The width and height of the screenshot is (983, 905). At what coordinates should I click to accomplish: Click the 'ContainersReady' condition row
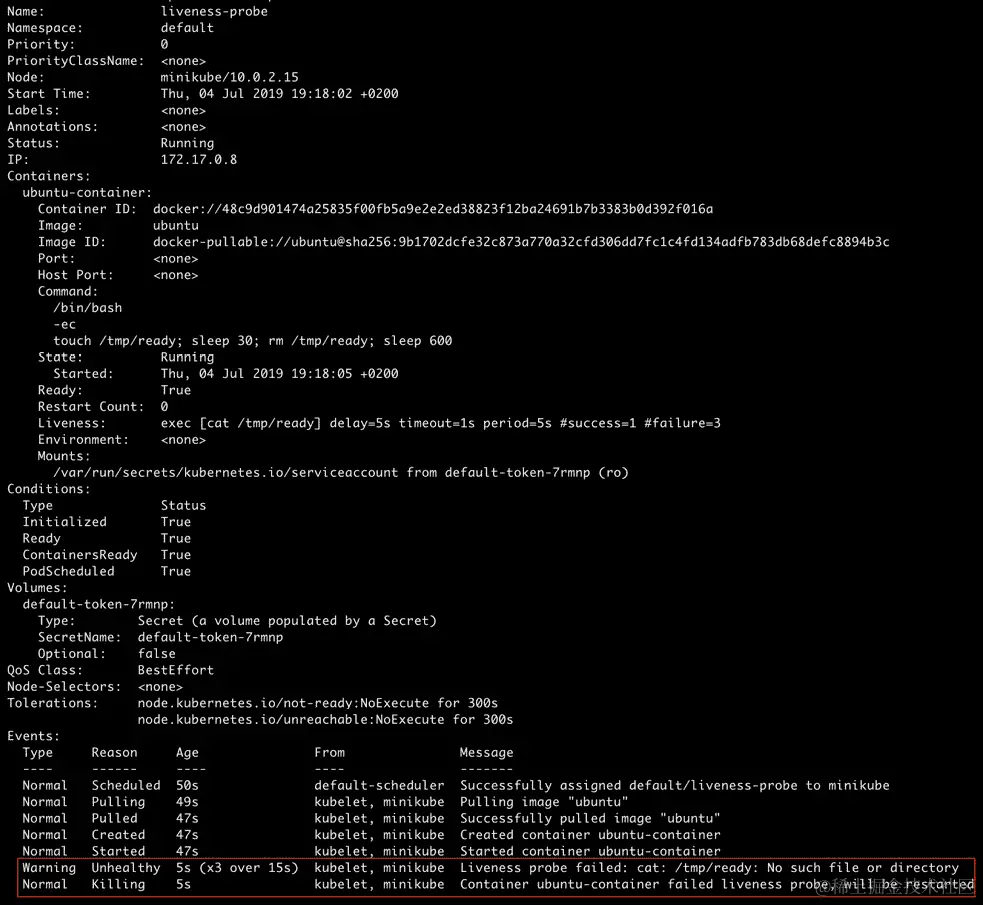click(x=107, y=555)
